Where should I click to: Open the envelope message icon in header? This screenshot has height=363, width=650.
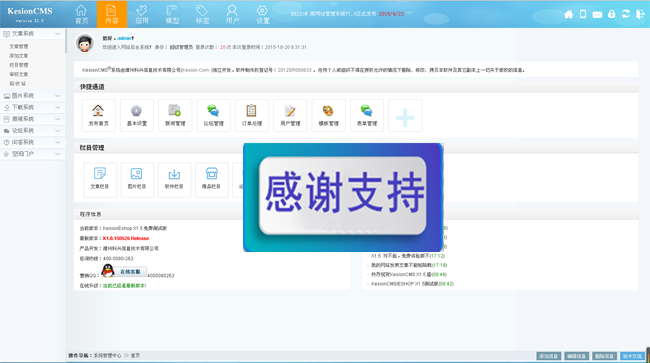pyautogui.click(x=597, y=15)
